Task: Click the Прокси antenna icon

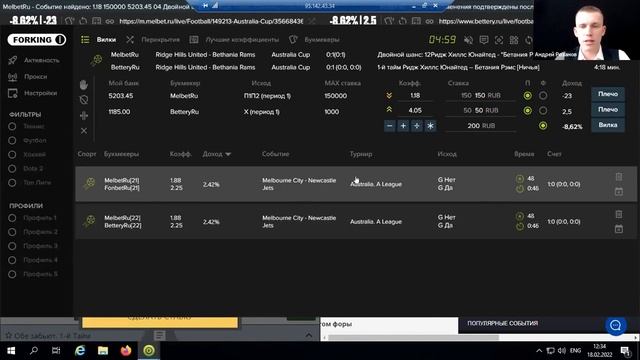Action: [x=13, y=77]
